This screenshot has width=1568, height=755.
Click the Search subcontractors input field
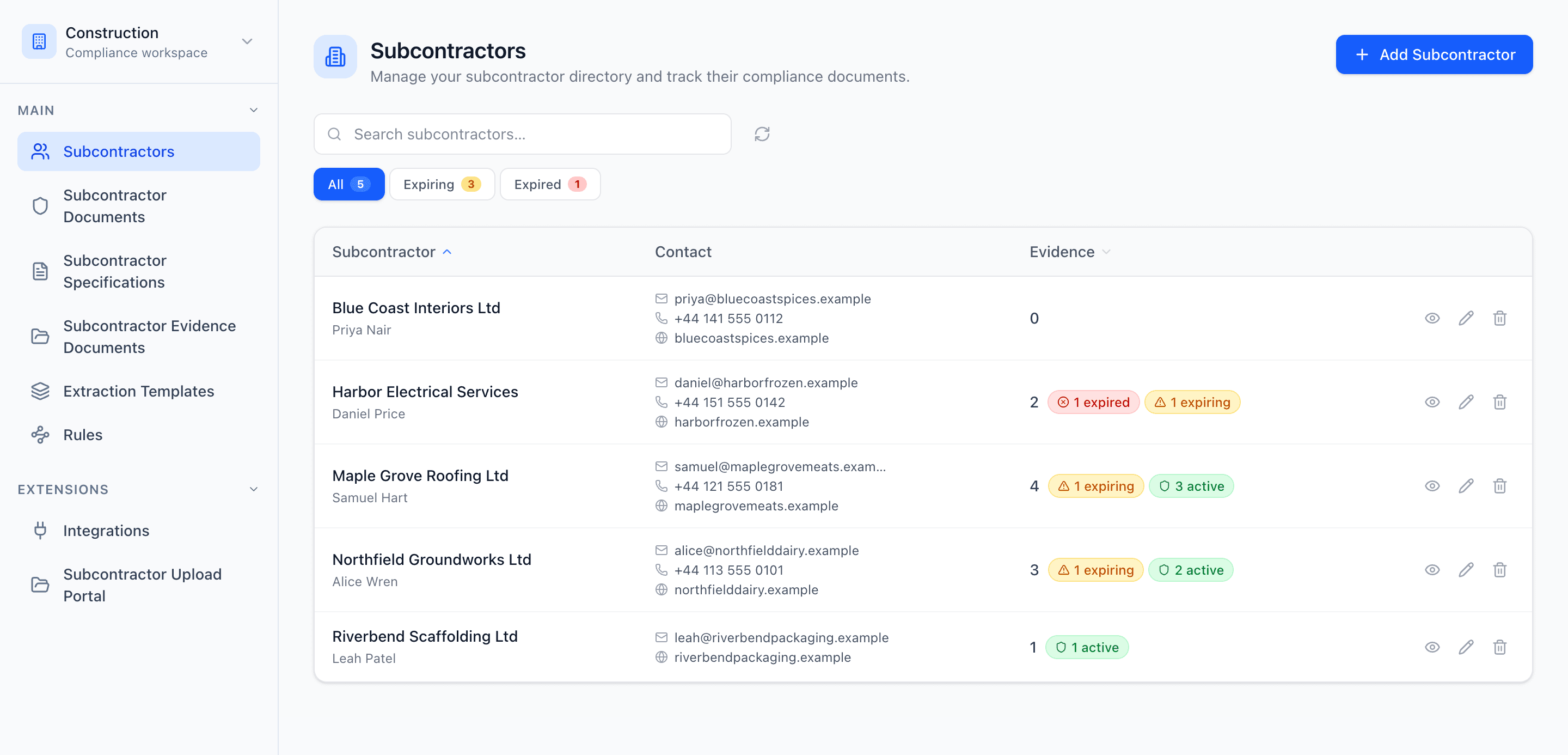click(522, 134)
